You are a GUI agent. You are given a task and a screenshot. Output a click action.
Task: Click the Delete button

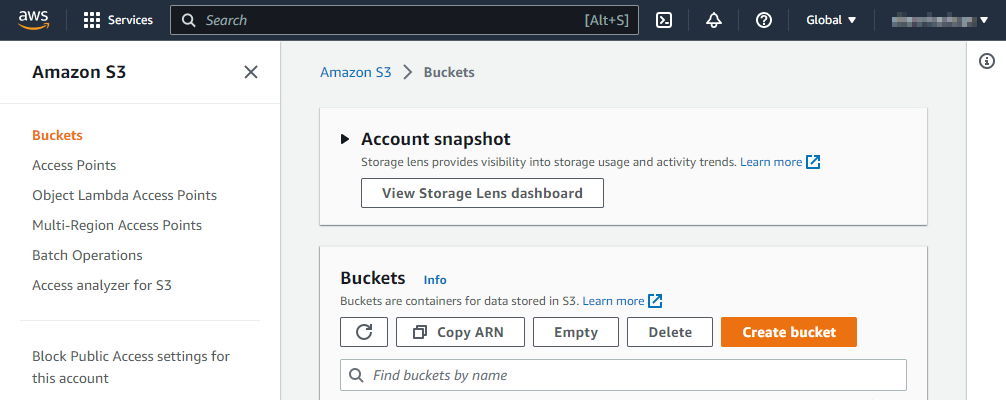[670, 332]
